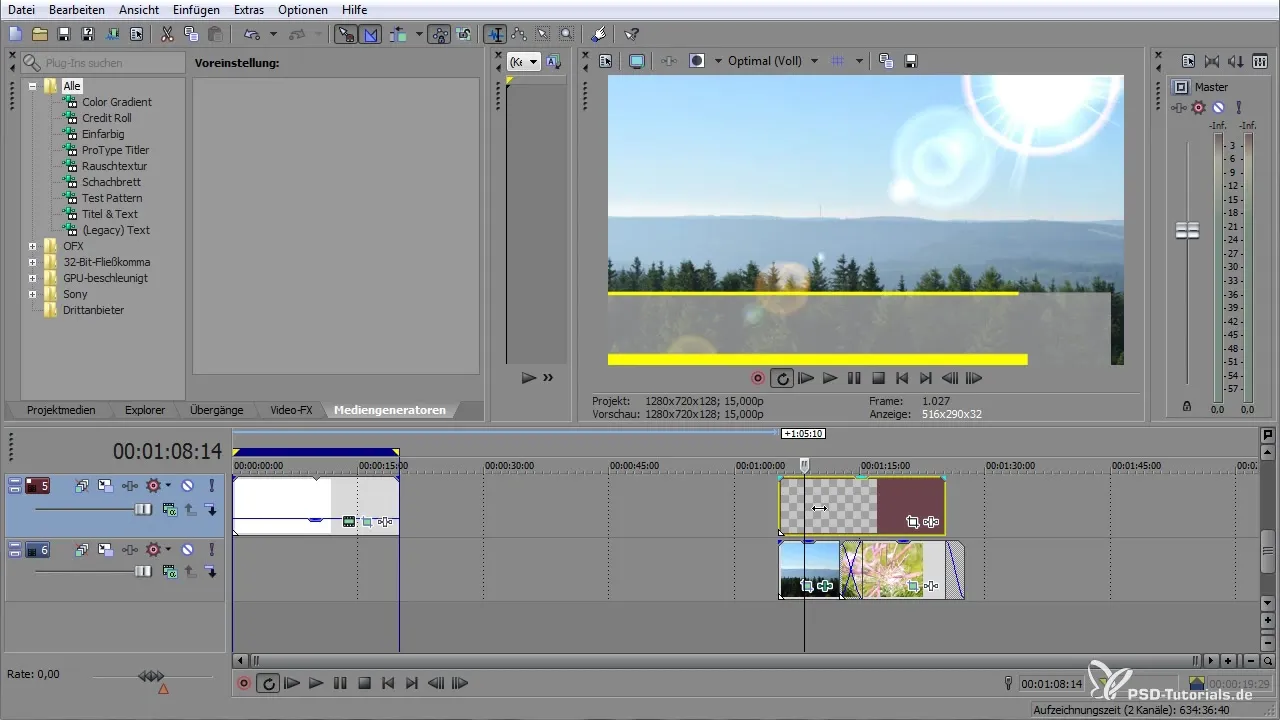
Task: Click the Copy icon in main toolbar
Action: pos(191,34)
